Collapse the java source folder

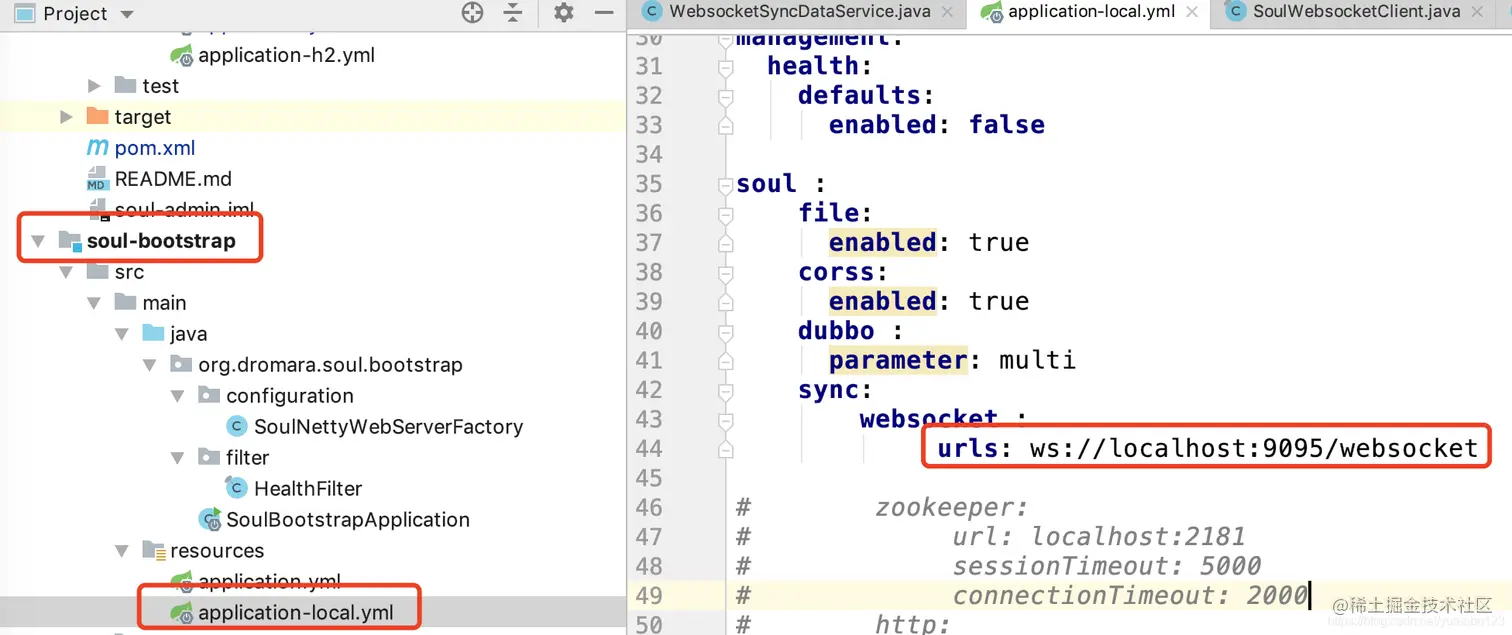[x=123, y=334]
